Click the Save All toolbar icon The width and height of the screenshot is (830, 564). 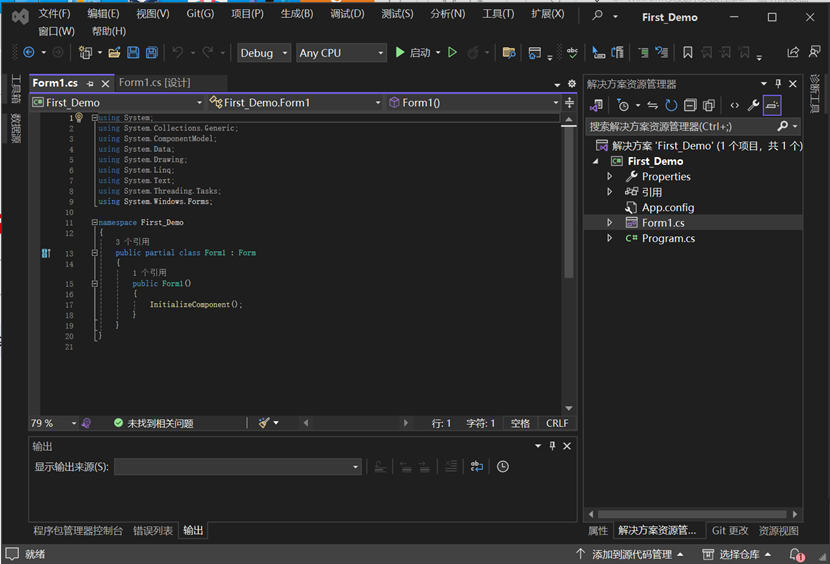(152, 52)
